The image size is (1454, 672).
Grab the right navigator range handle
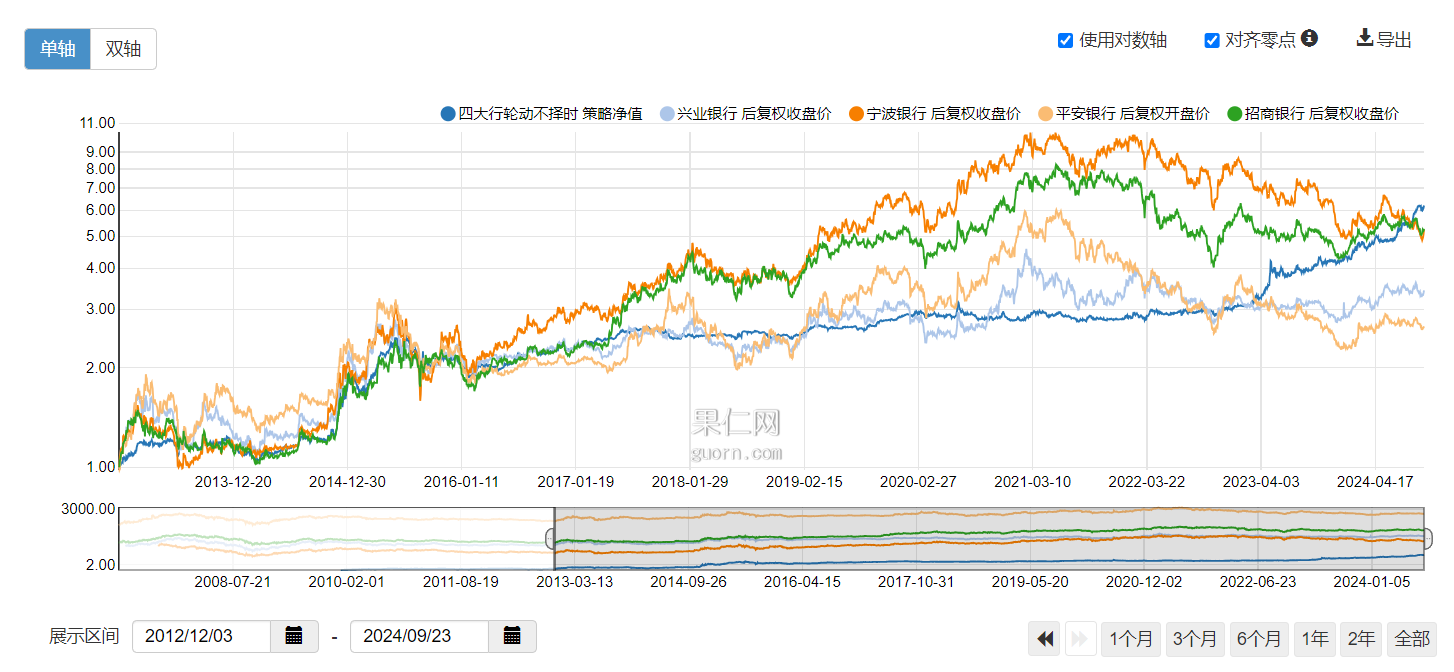pyautogui.click(x=1427, y=538)
